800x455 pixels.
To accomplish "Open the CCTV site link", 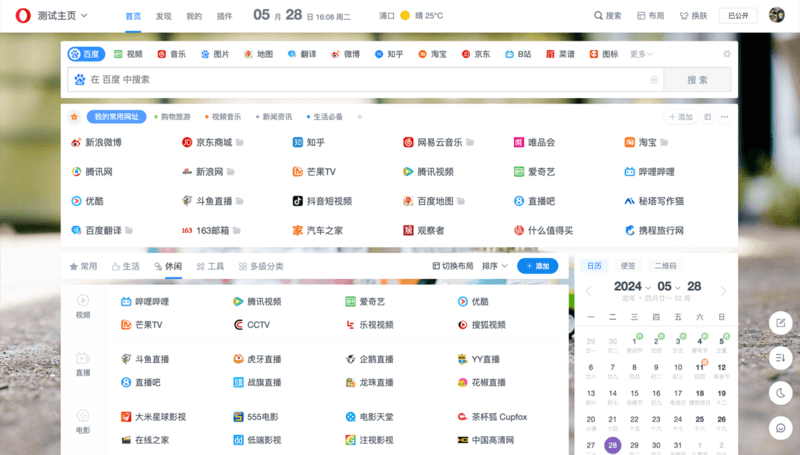I will coord(252,325).
